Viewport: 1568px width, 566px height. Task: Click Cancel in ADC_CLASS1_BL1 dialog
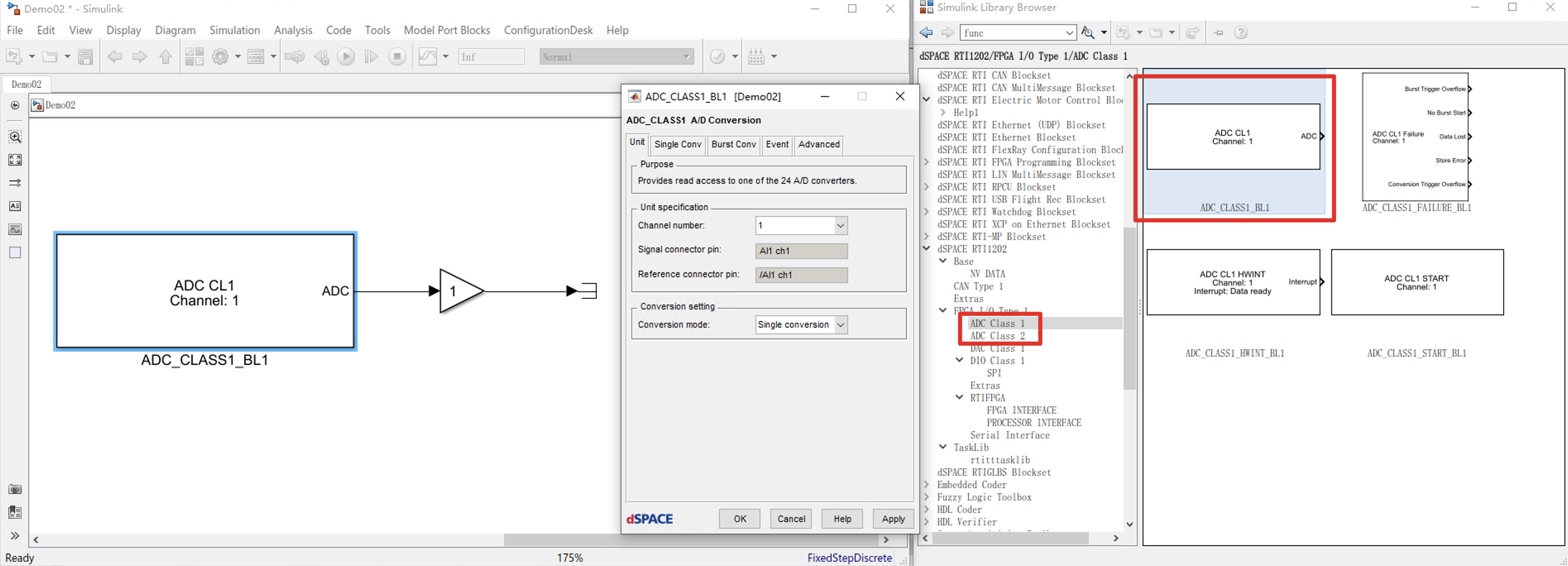pos(791,519)
